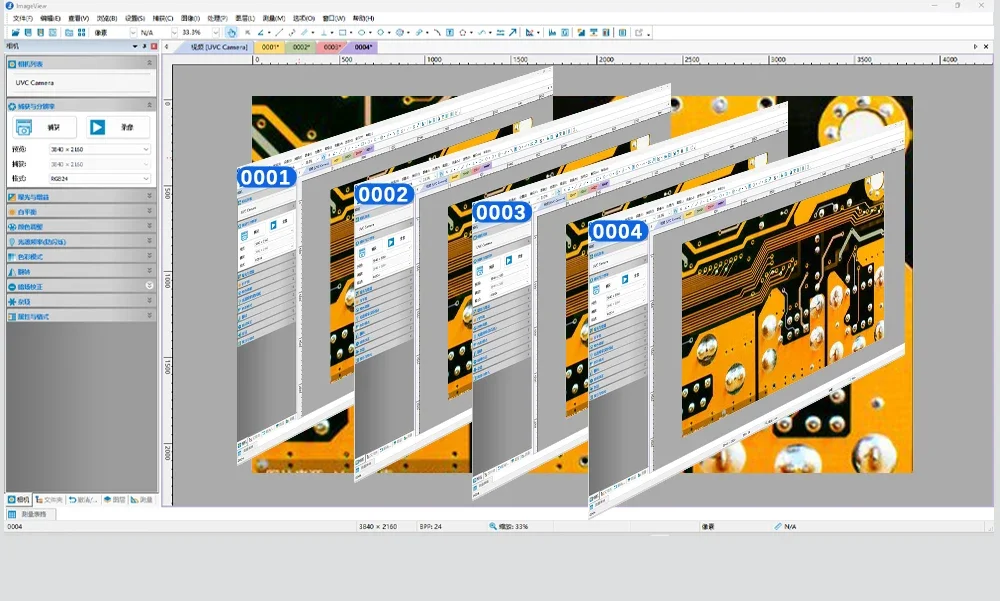
Task: Switch to the 相机 bottom panel tab
Action: [18, 500]
